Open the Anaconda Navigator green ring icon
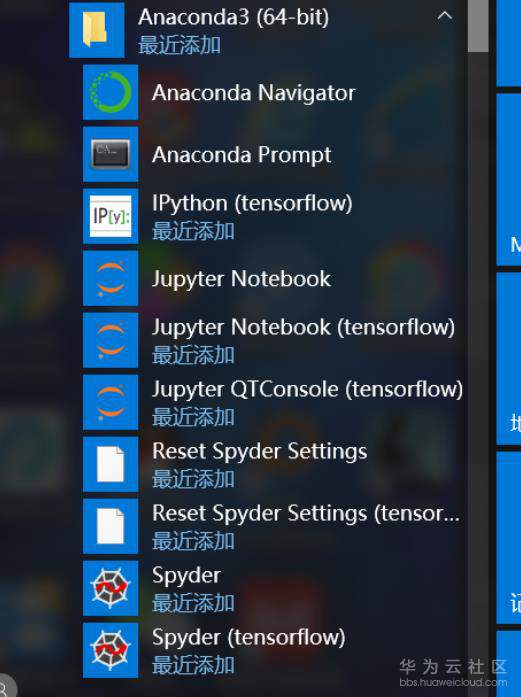 pyautogui.click(x=110, y=92)
